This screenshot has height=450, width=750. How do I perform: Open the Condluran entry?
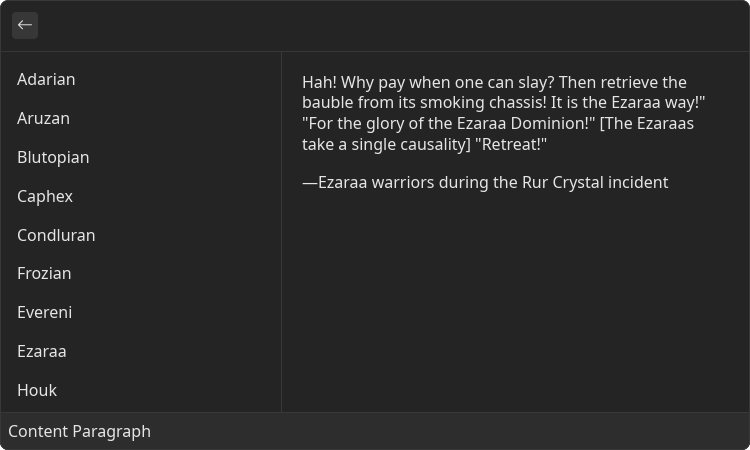141,235
